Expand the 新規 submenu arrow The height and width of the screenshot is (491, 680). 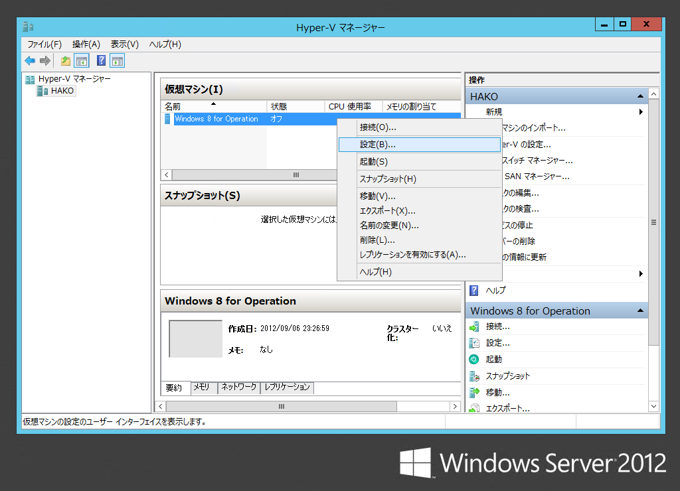(x=641, y=112)
